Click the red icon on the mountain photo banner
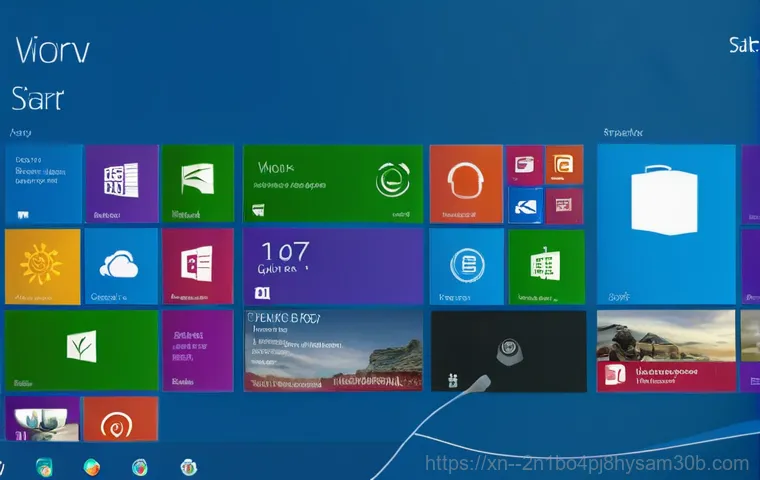 pyautogui.click(x=615, y=375)
